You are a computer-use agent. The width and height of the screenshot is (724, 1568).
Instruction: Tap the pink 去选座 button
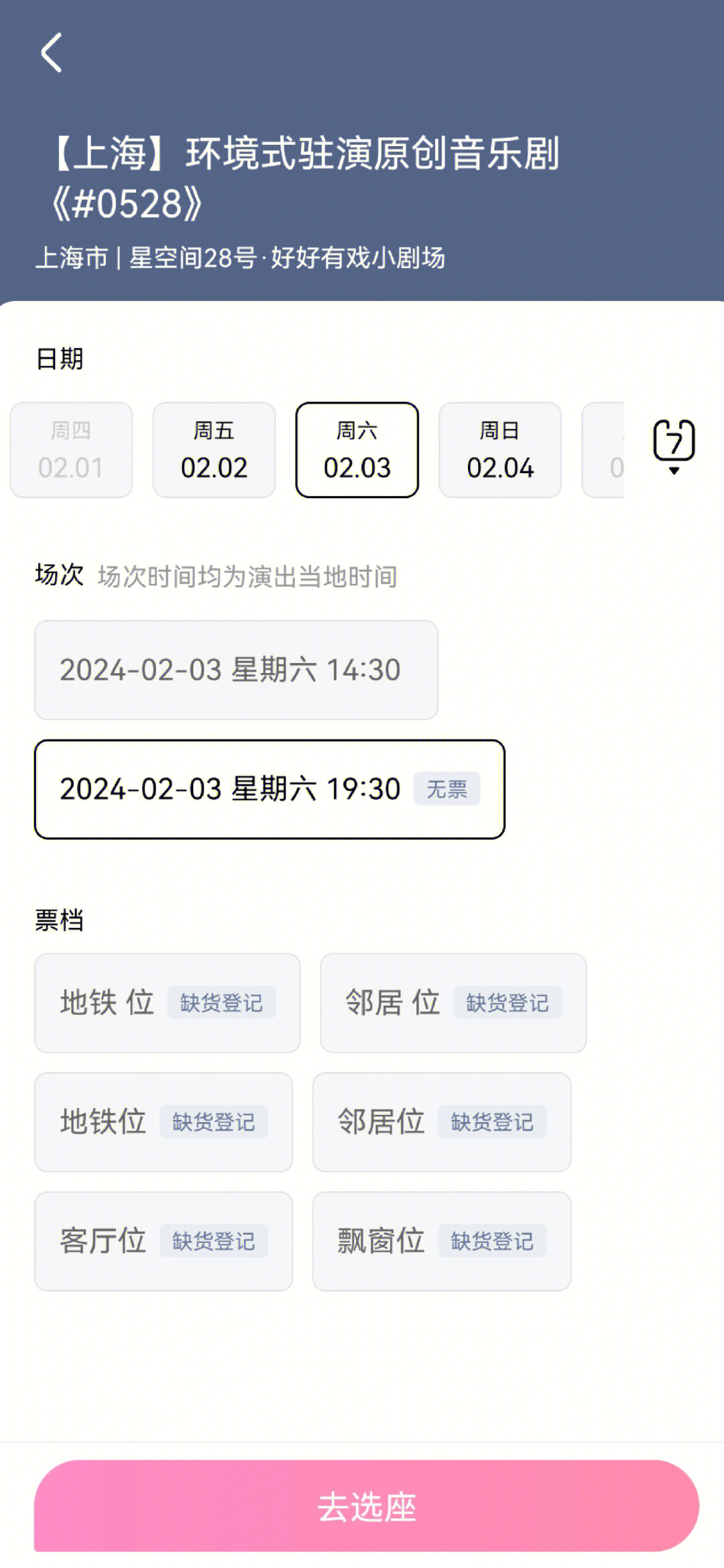366,1506
